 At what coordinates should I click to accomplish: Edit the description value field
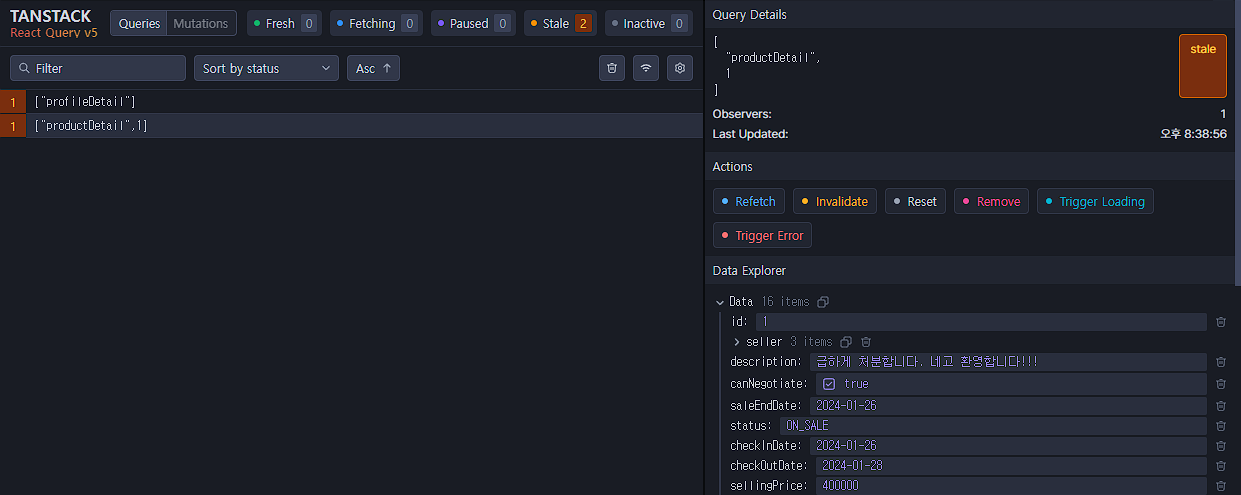1008,362
